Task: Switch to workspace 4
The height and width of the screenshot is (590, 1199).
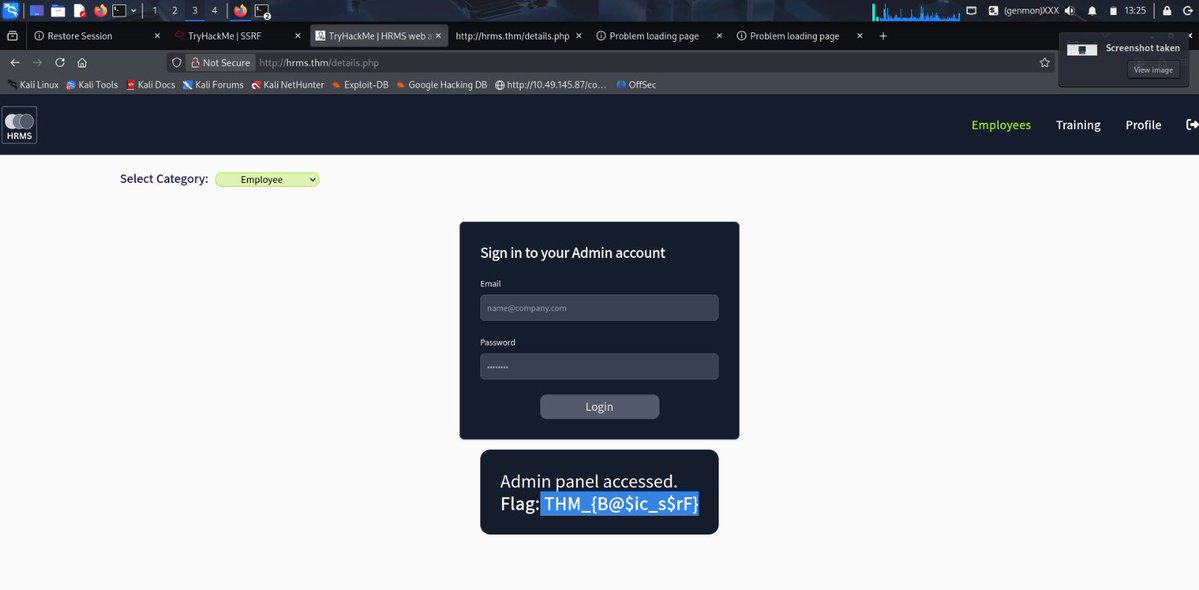Action: point(214,11)
